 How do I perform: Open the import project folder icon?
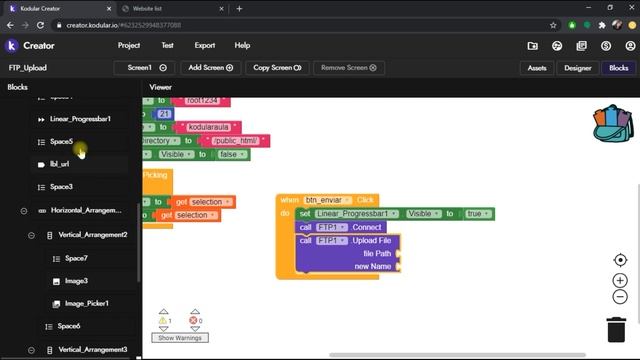click(x=532, y=46)
